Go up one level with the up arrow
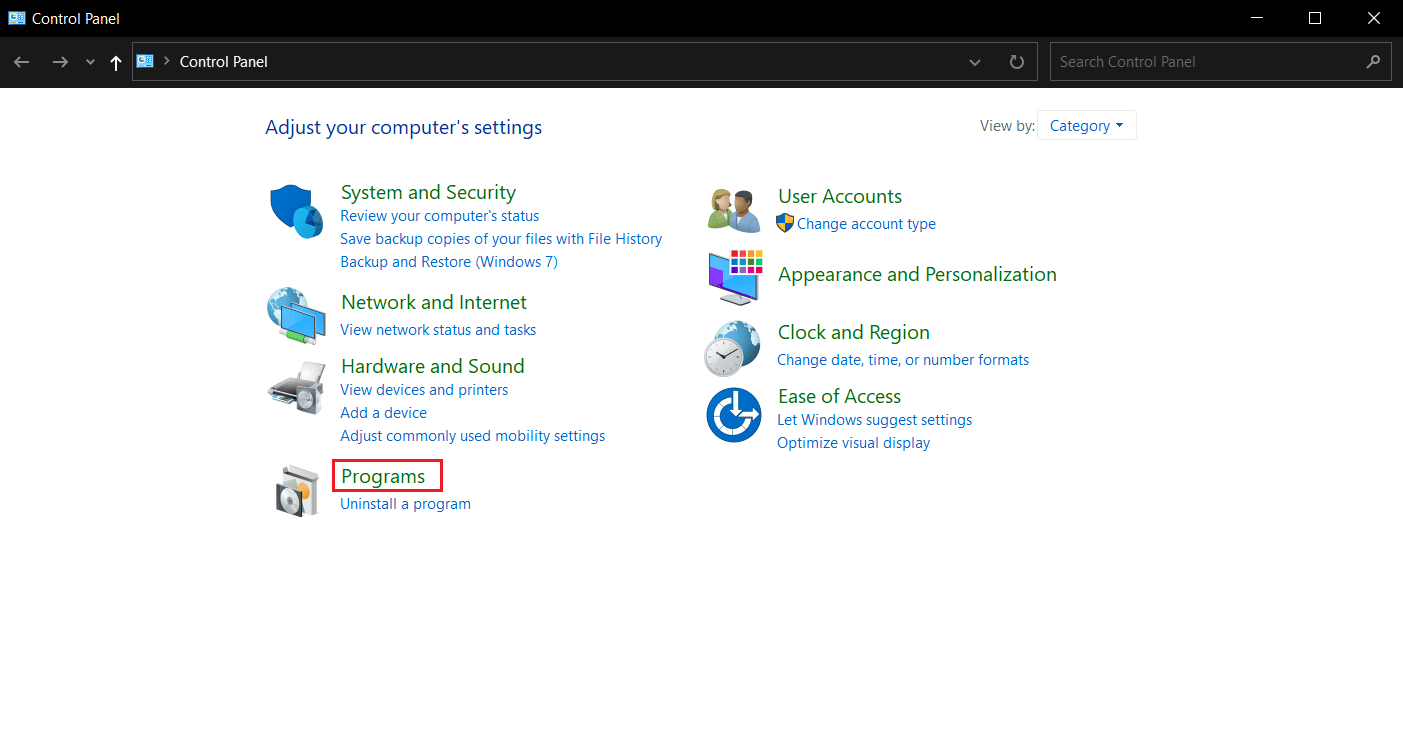 pyautogui.click(x=116, y=62)
